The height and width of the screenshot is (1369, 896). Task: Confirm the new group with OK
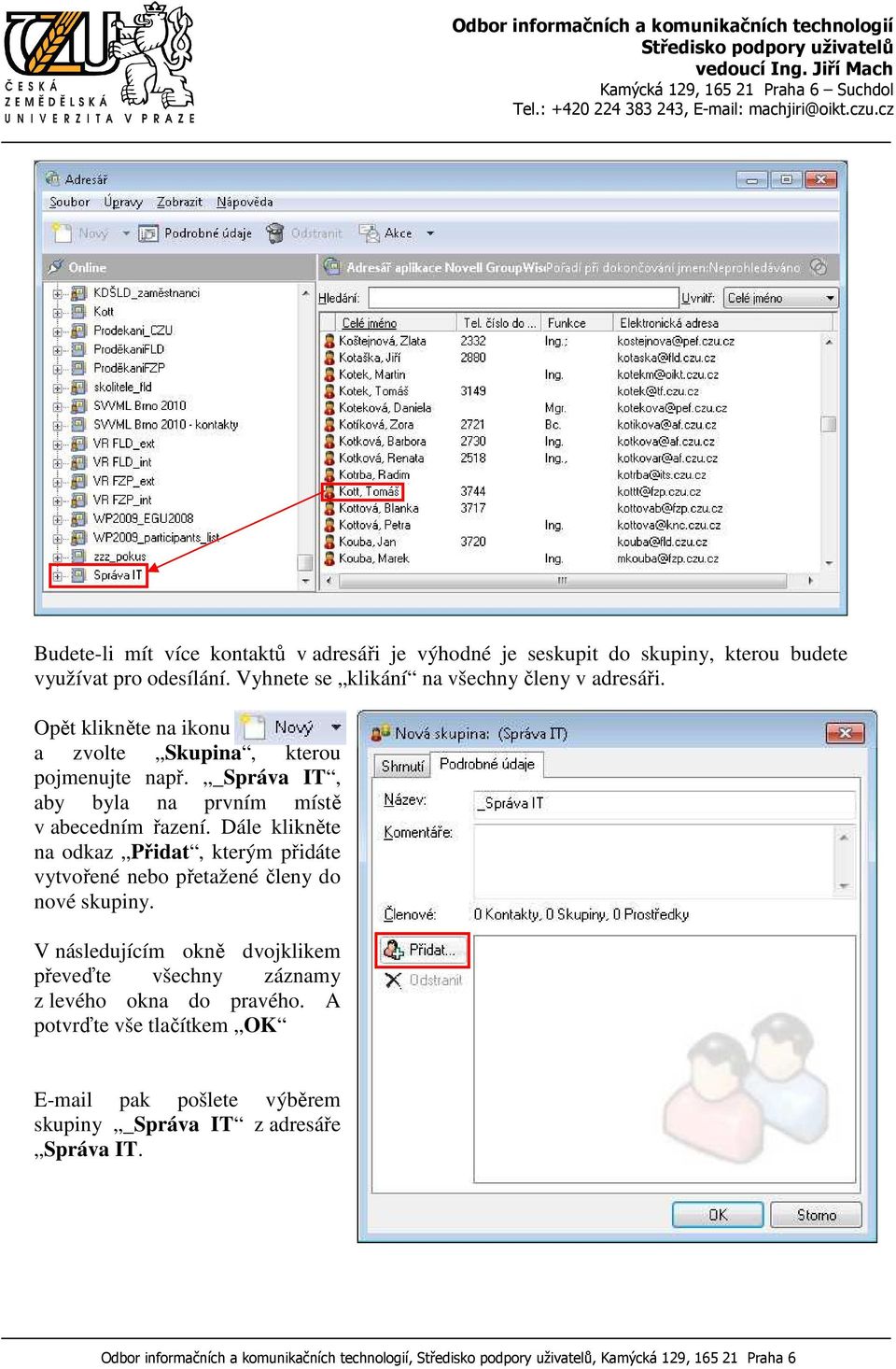pyautogui.click(x=718, y=1215)
